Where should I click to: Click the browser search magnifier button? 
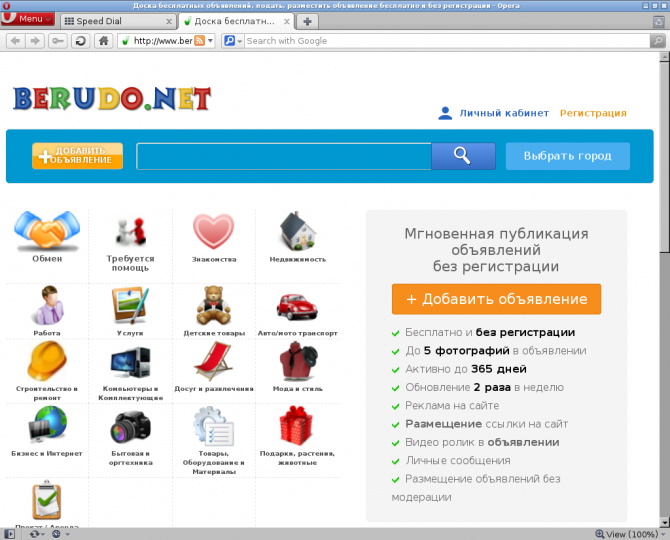[x=657, y=41]
